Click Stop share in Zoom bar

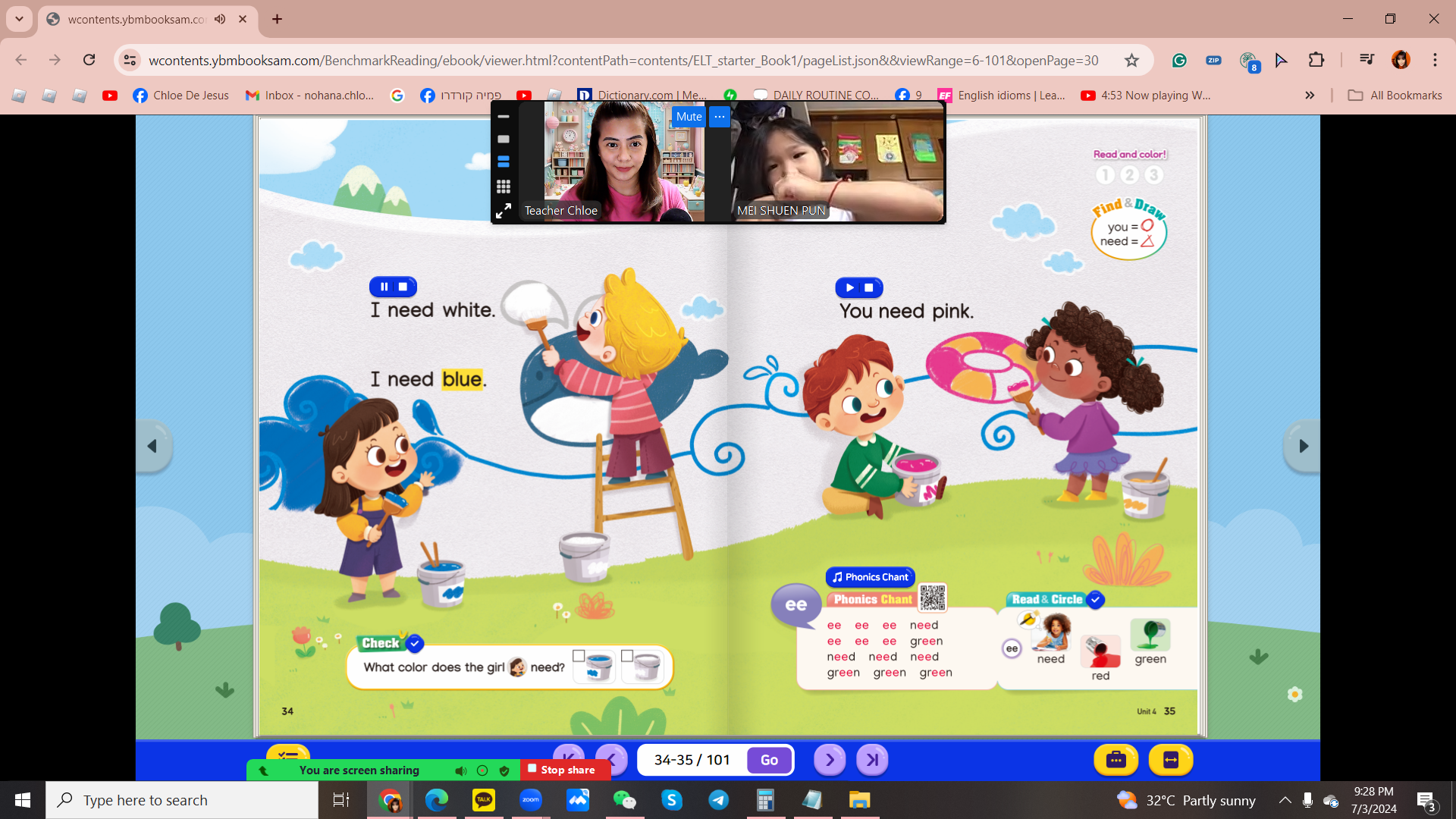(x=566, y=770)
